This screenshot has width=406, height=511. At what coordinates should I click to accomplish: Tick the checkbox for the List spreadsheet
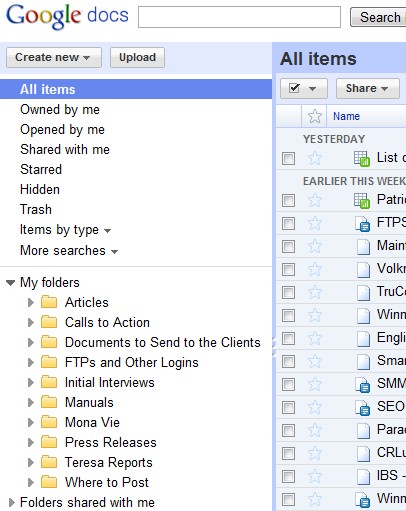288,158
